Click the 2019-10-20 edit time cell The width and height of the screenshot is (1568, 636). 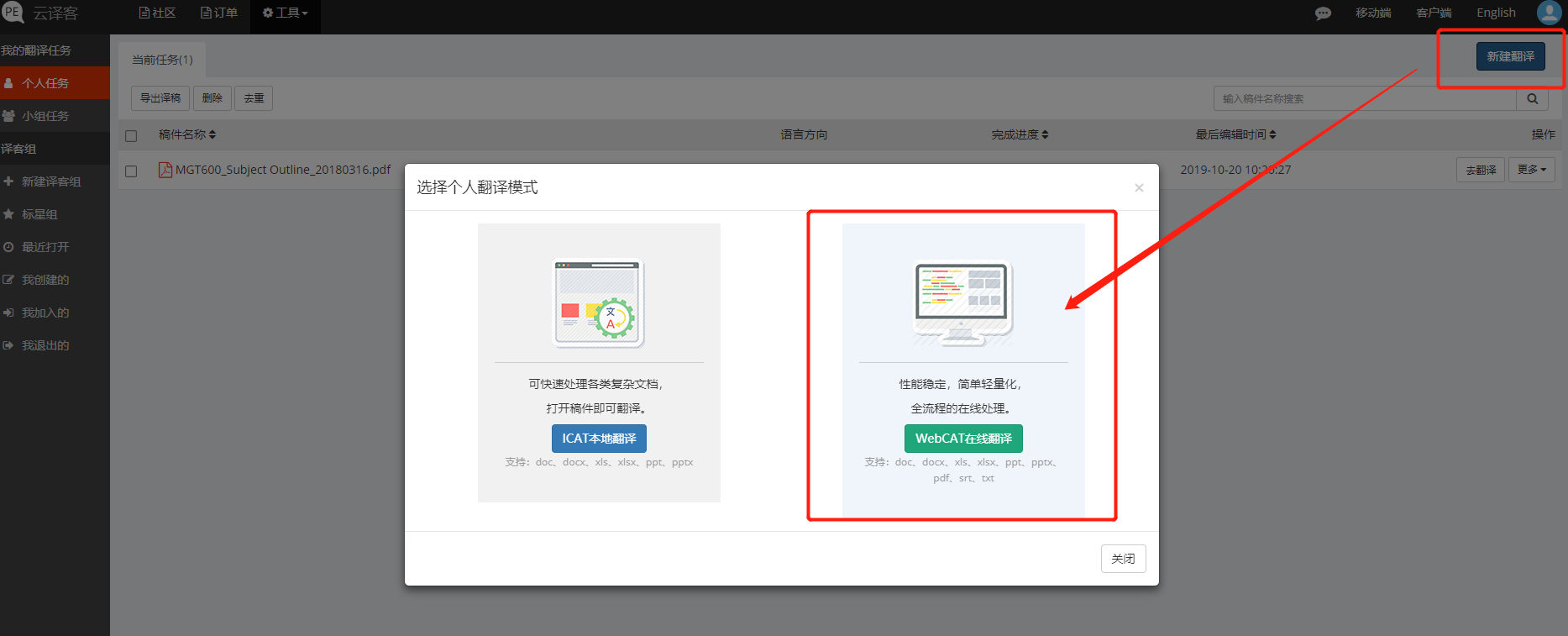point(1235,170)
